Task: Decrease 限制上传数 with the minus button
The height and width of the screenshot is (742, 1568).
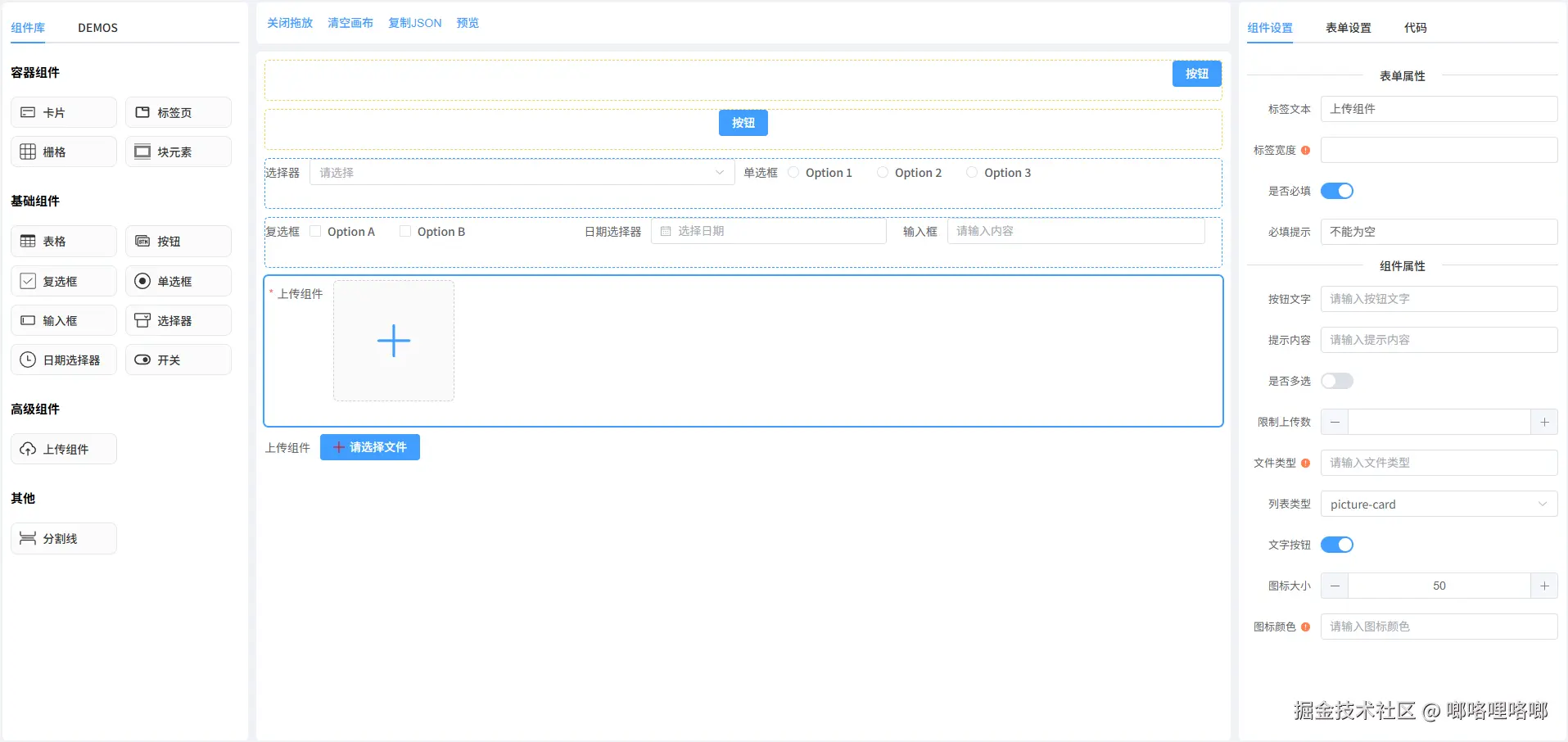Action: pos(1335,422)
